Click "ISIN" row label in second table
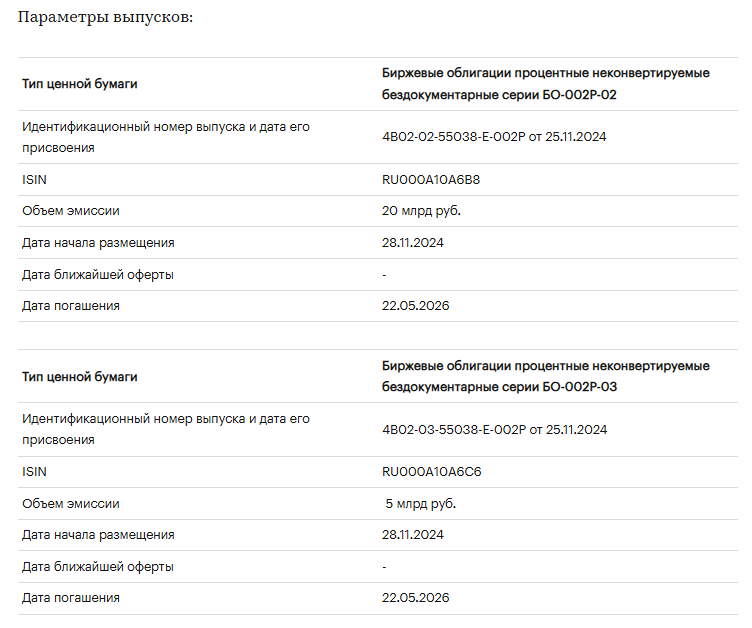The image size is (752, 628). tap(34, 472)
